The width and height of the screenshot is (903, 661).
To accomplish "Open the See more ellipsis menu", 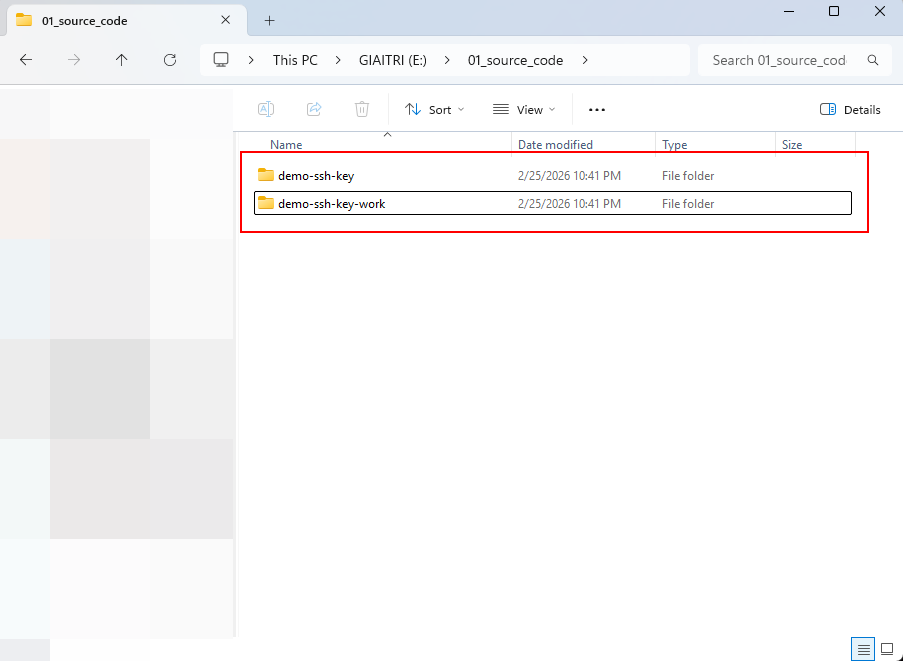I will [597, 109].
